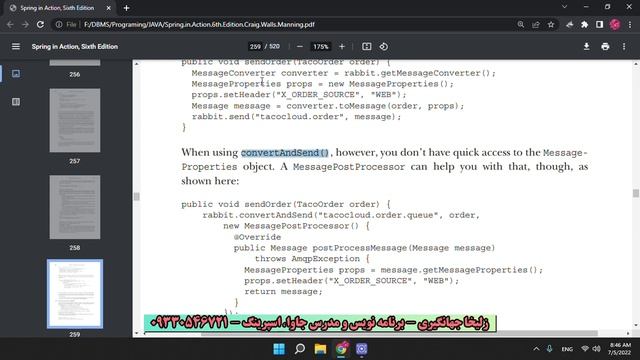
Task: Click the zoom level field 175%
Action: coord(320,47)
